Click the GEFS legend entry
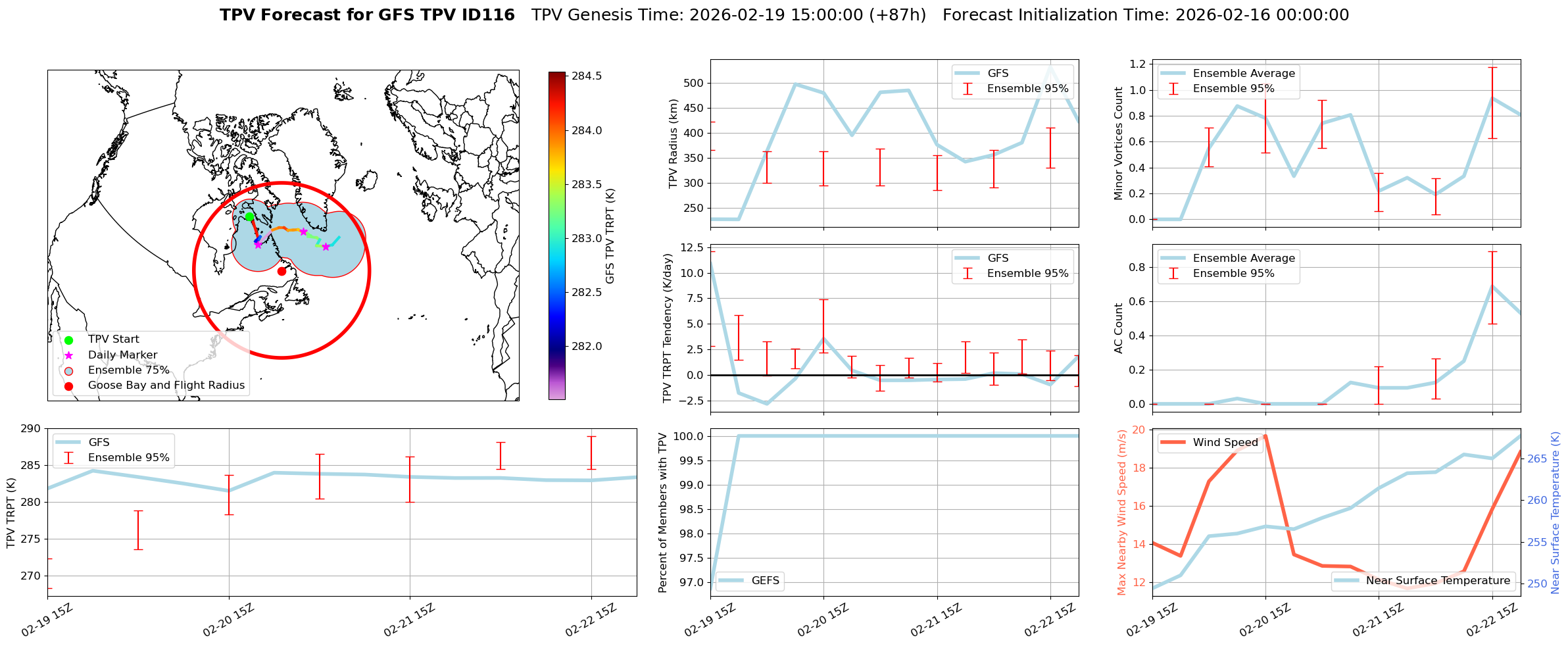The image size is (1568, 646). [750, 580]
